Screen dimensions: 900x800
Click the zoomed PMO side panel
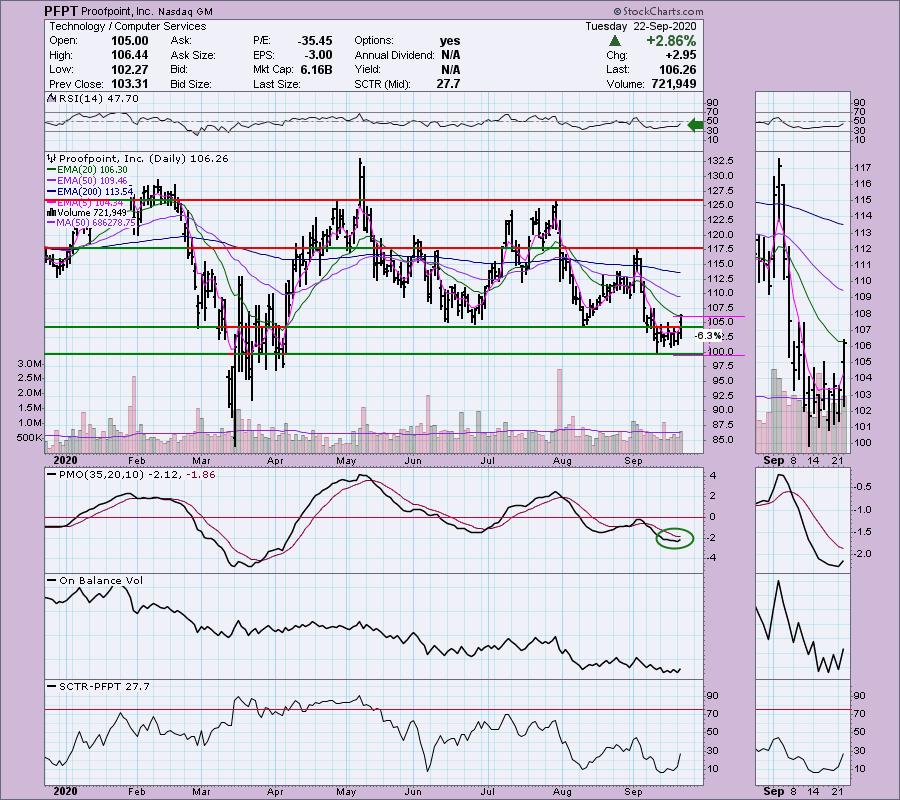802,521
